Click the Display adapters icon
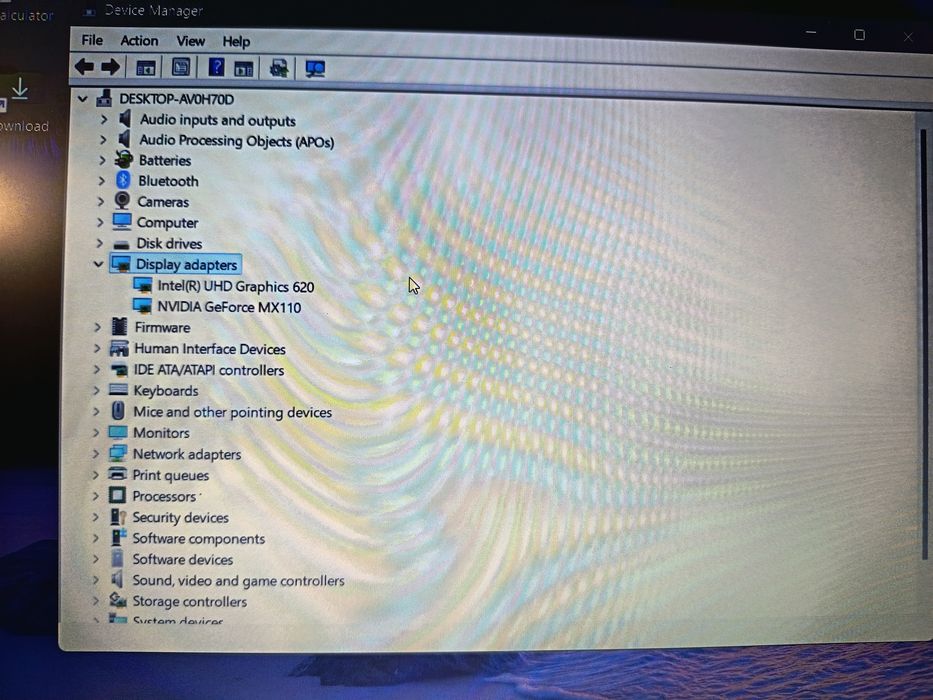The image size is (933, 700). point(121,264)
